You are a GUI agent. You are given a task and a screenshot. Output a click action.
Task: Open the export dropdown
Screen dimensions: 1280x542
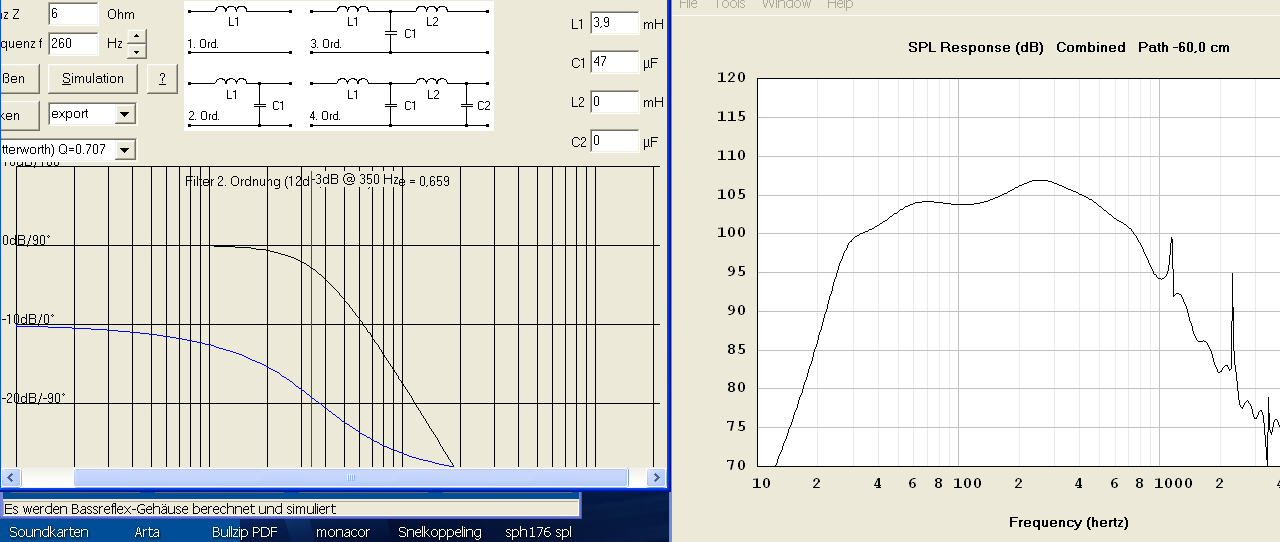[125, 114]
